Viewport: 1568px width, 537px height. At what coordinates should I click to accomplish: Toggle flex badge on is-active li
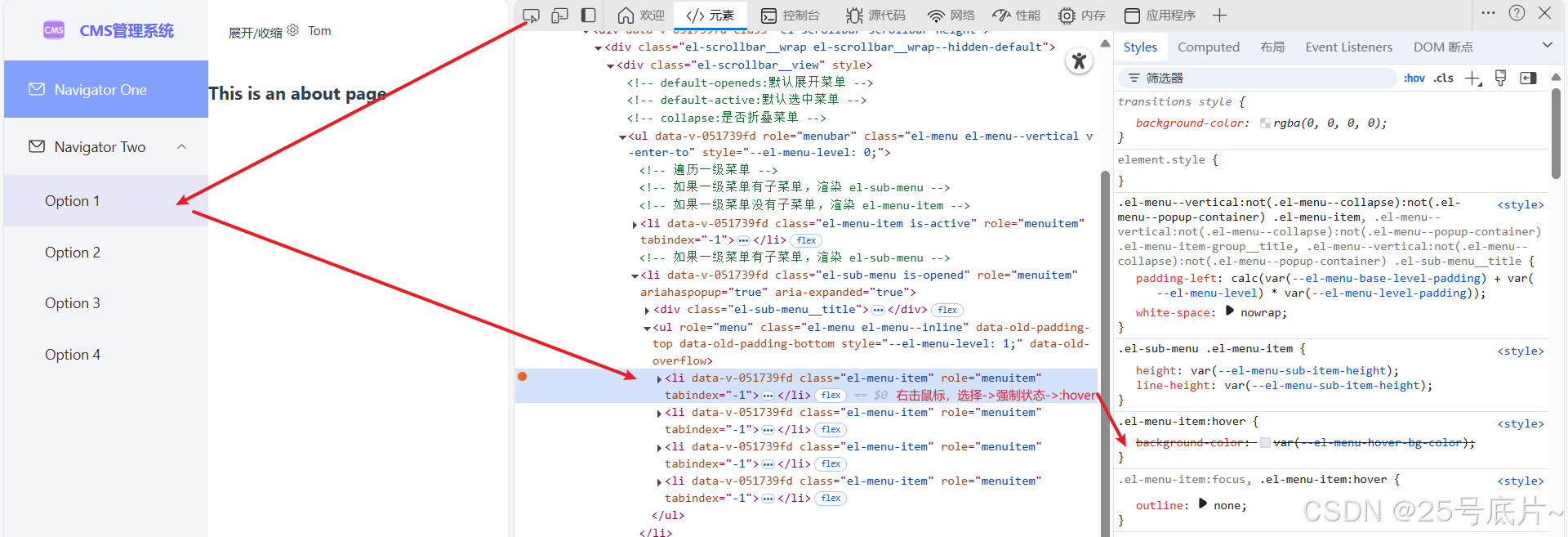pos(806,240)
